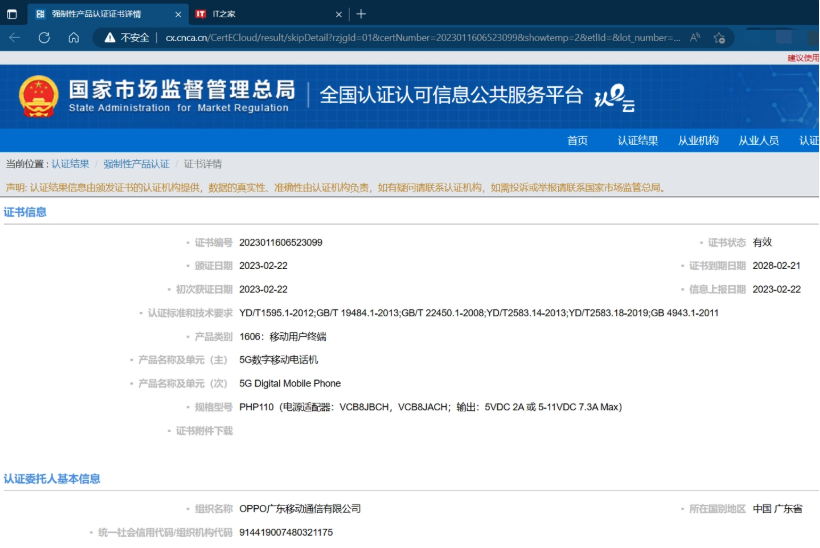Screen dimensions: 820x548
Task: Open 首页 in the navigation bar
Action: (577, 140)
